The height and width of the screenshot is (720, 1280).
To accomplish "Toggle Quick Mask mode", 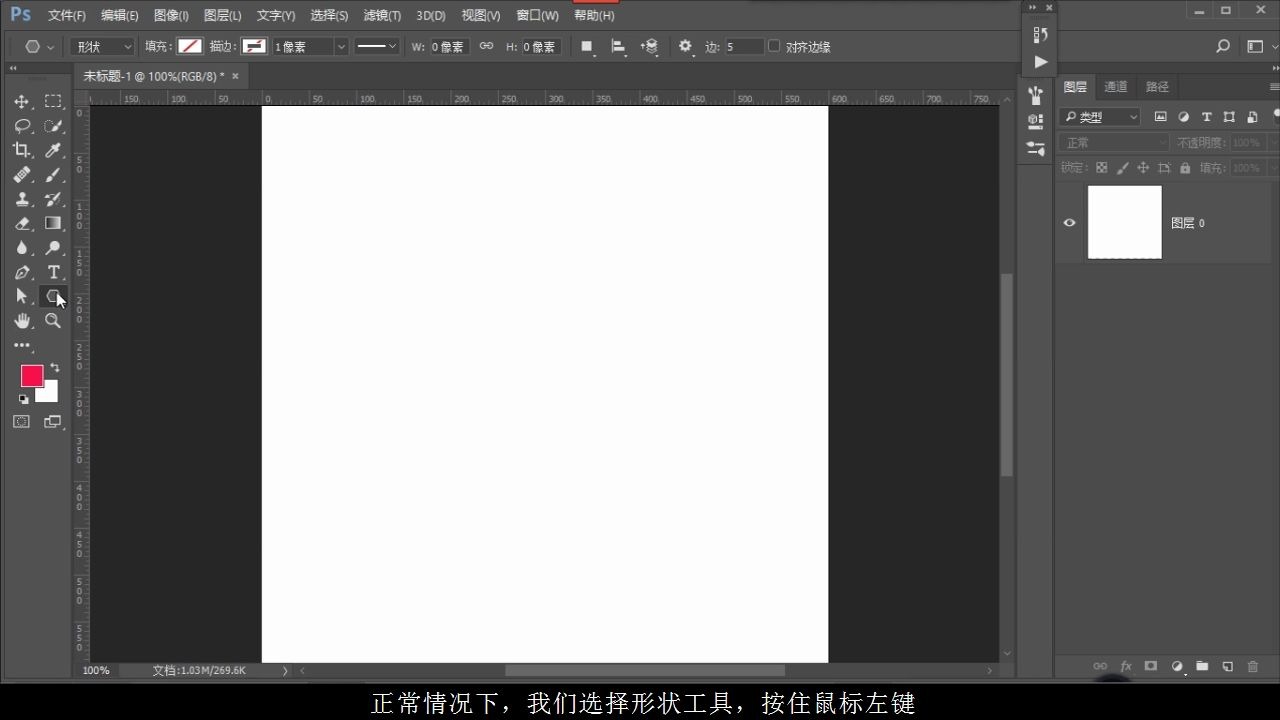I will 21,422.
